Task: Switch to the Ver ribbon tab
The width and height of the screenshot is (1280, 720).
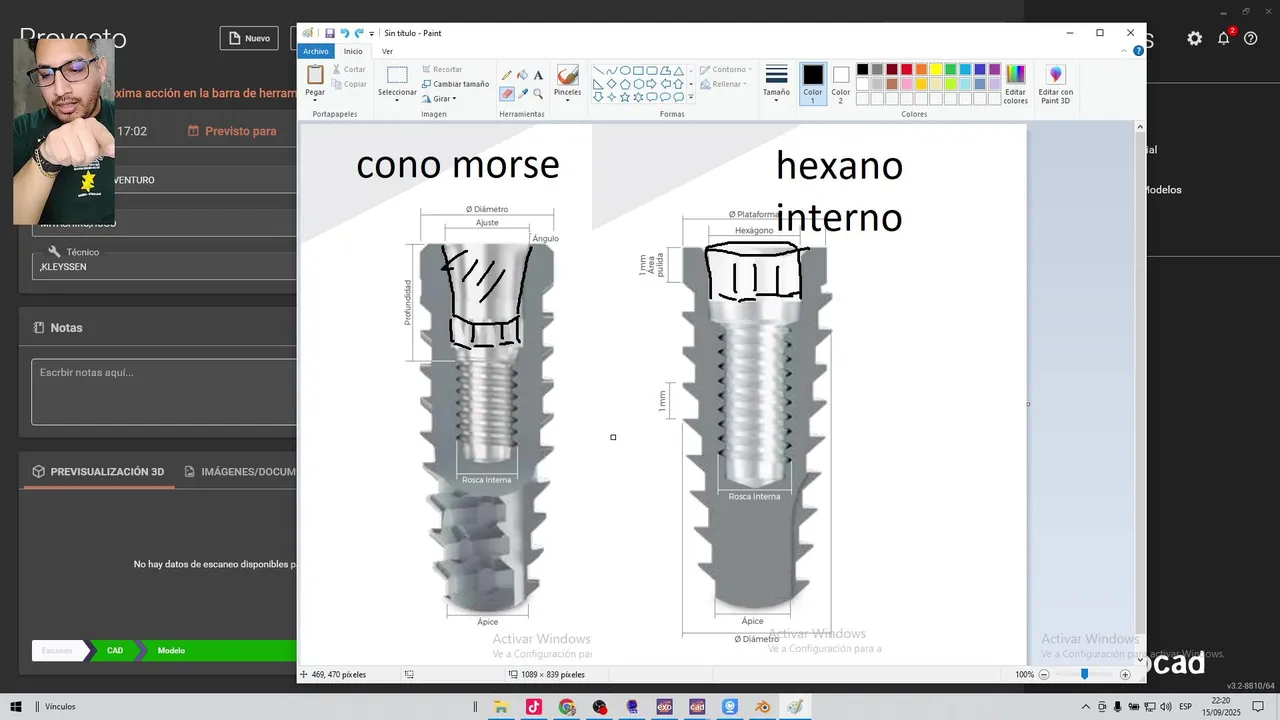Action: 387,51
